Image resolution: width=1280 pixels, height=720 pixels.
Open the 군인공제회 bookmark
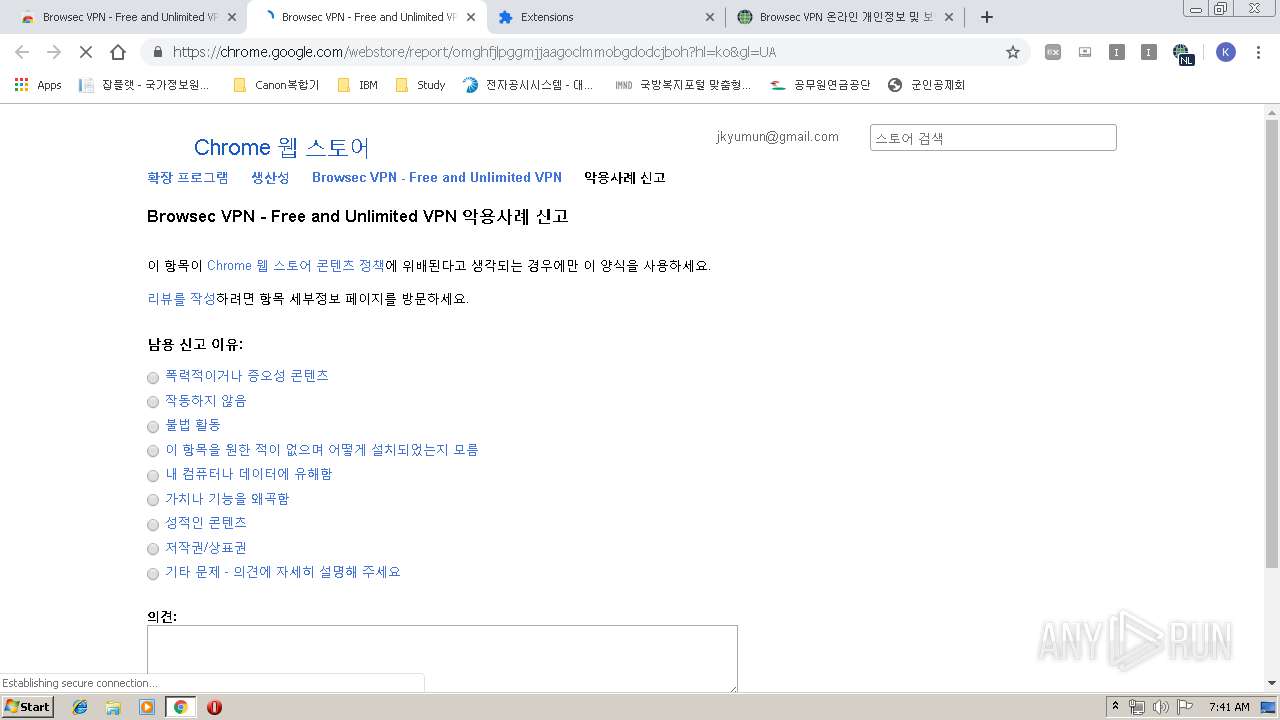point(927,85)
